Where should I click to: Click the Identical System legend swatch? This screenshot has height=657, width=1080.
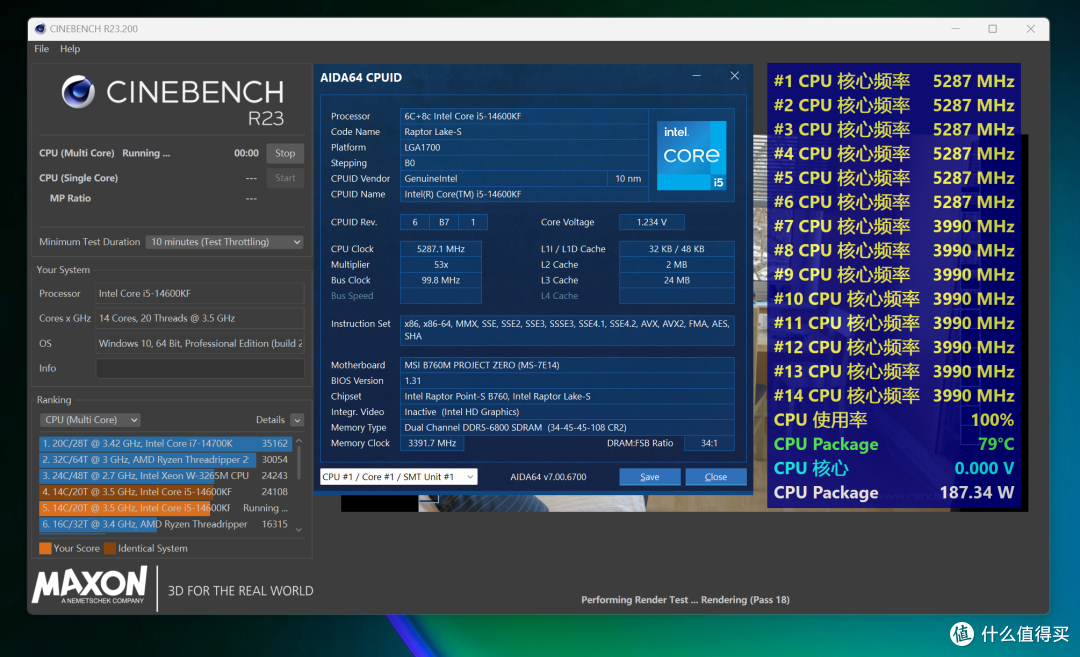pyautogui.click(x=110, y=548)
